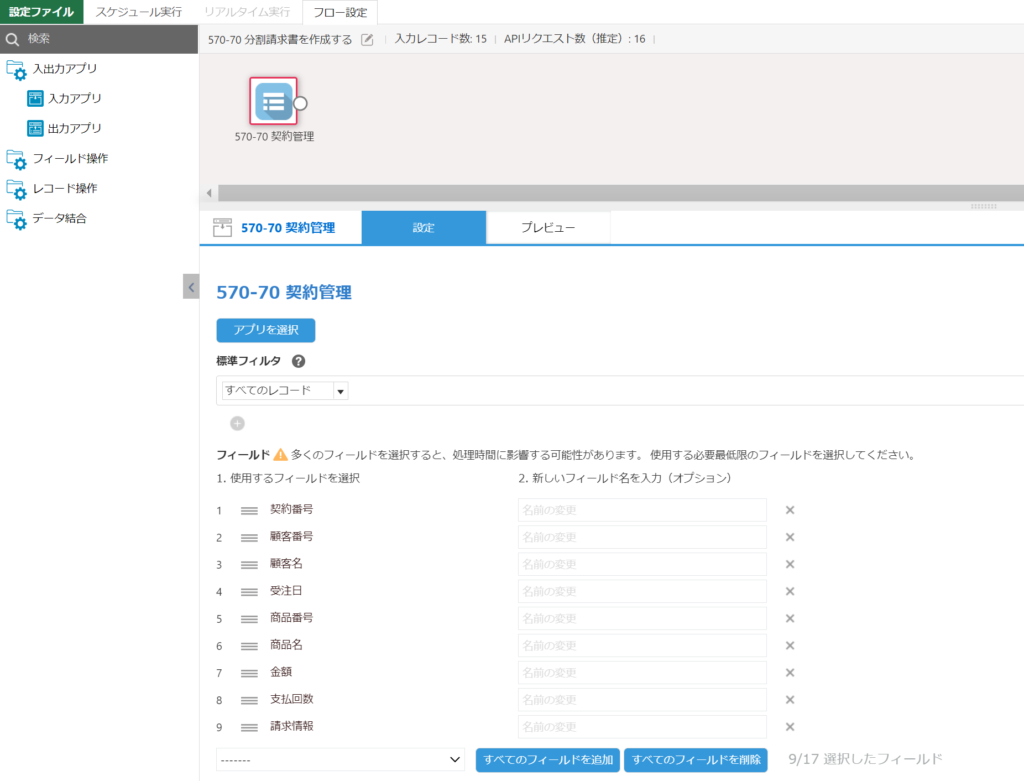Open the field picker dropdown at the bottom

(x=340, y=760)
